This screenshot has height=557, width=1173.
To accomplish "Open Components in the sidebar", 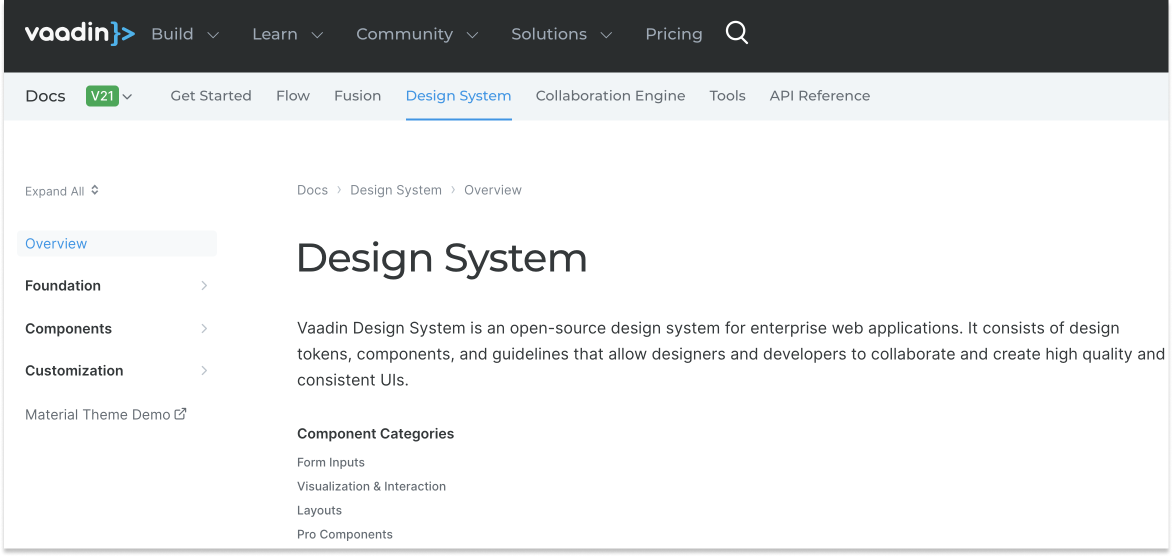I will coord(68,329).
